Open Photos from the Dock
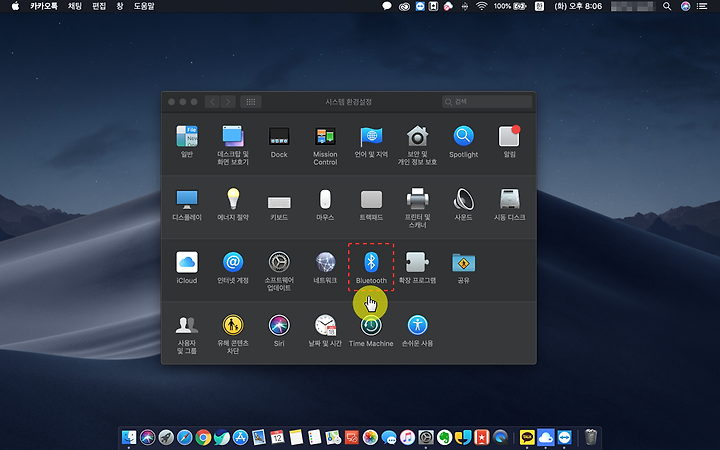The image size is (720, 450). [x=370, y=437]
